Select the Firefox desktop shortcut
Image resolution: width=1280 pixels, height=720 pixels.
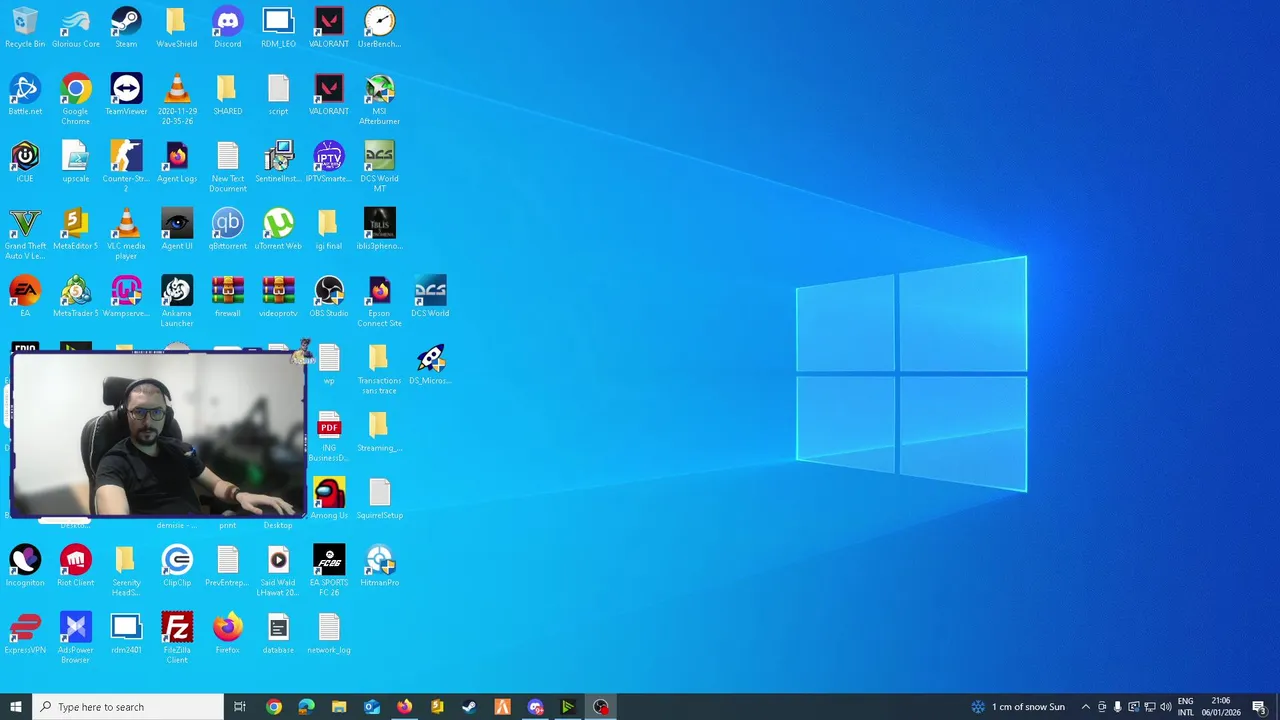coord(228,632)
